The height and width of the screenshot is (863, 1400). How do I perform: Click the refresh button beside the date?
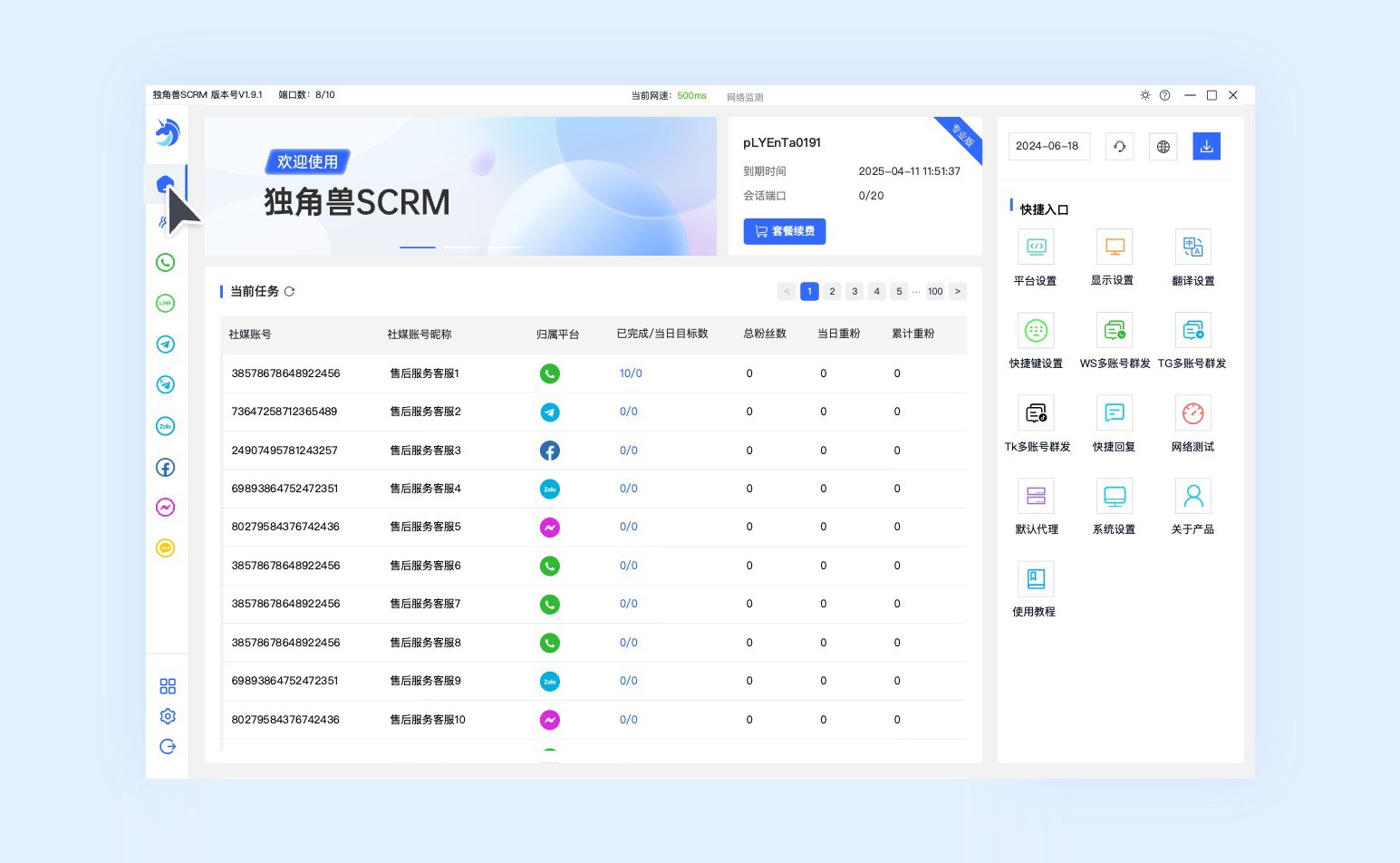click(x=1120, y=146)
